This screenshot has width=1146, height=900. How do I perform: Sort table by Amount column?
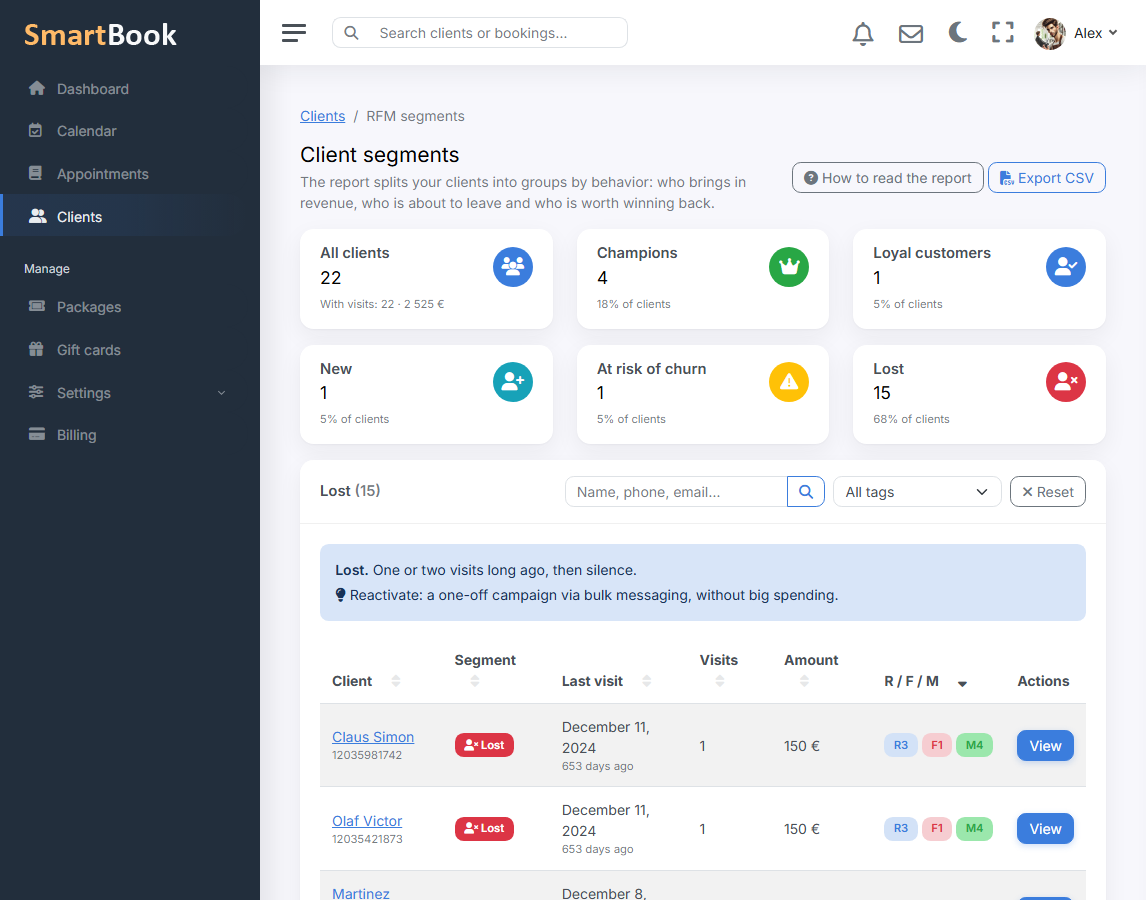[805, 681]
